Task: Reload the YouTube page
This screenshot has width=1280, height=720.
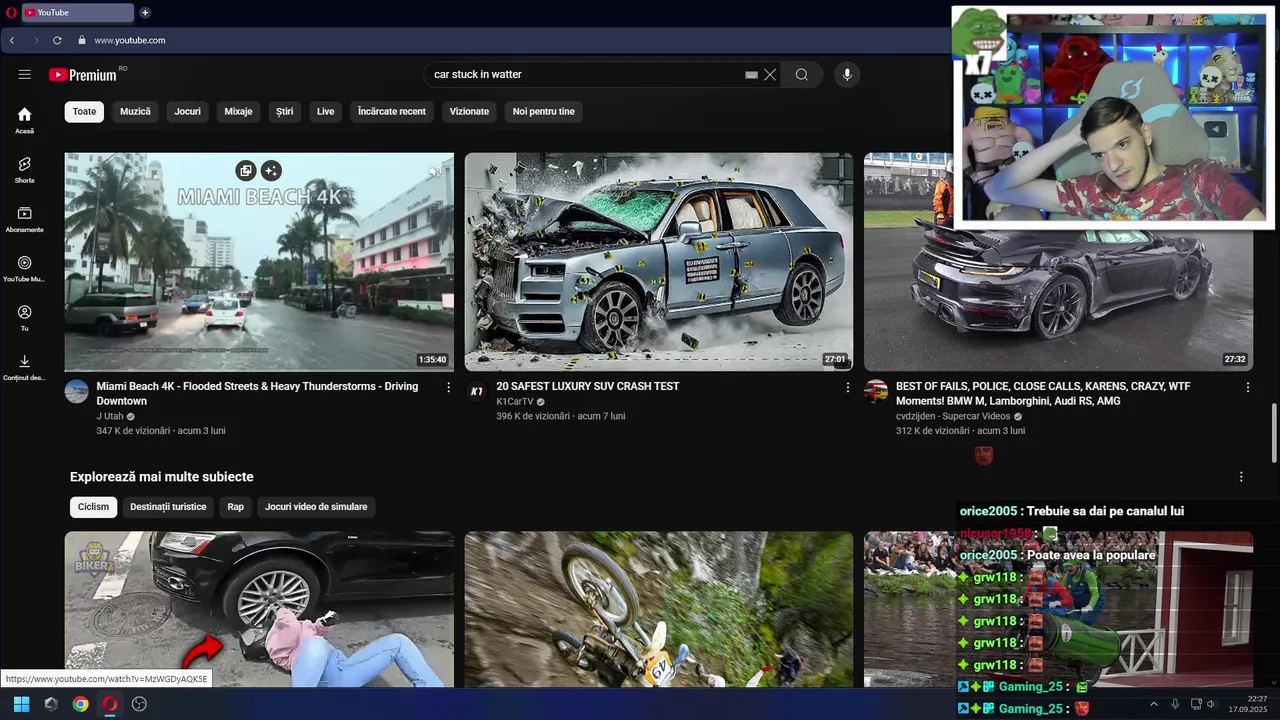Action: (57, 40)
